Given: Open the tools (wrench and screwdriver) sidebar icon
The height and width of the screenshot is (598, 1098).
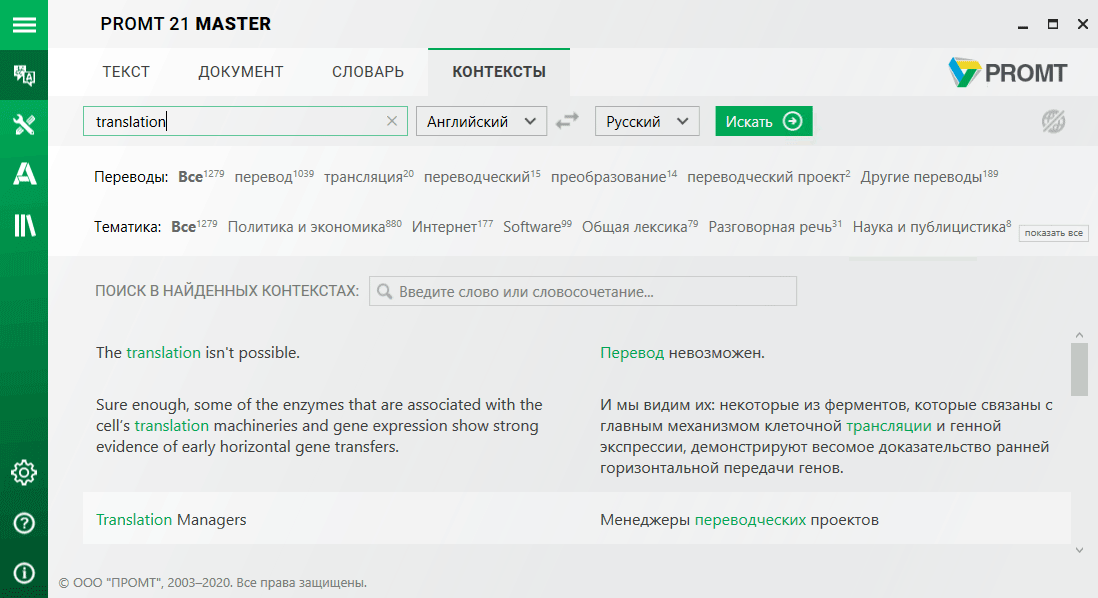Looking at the screenshot, I should [24, 125].
